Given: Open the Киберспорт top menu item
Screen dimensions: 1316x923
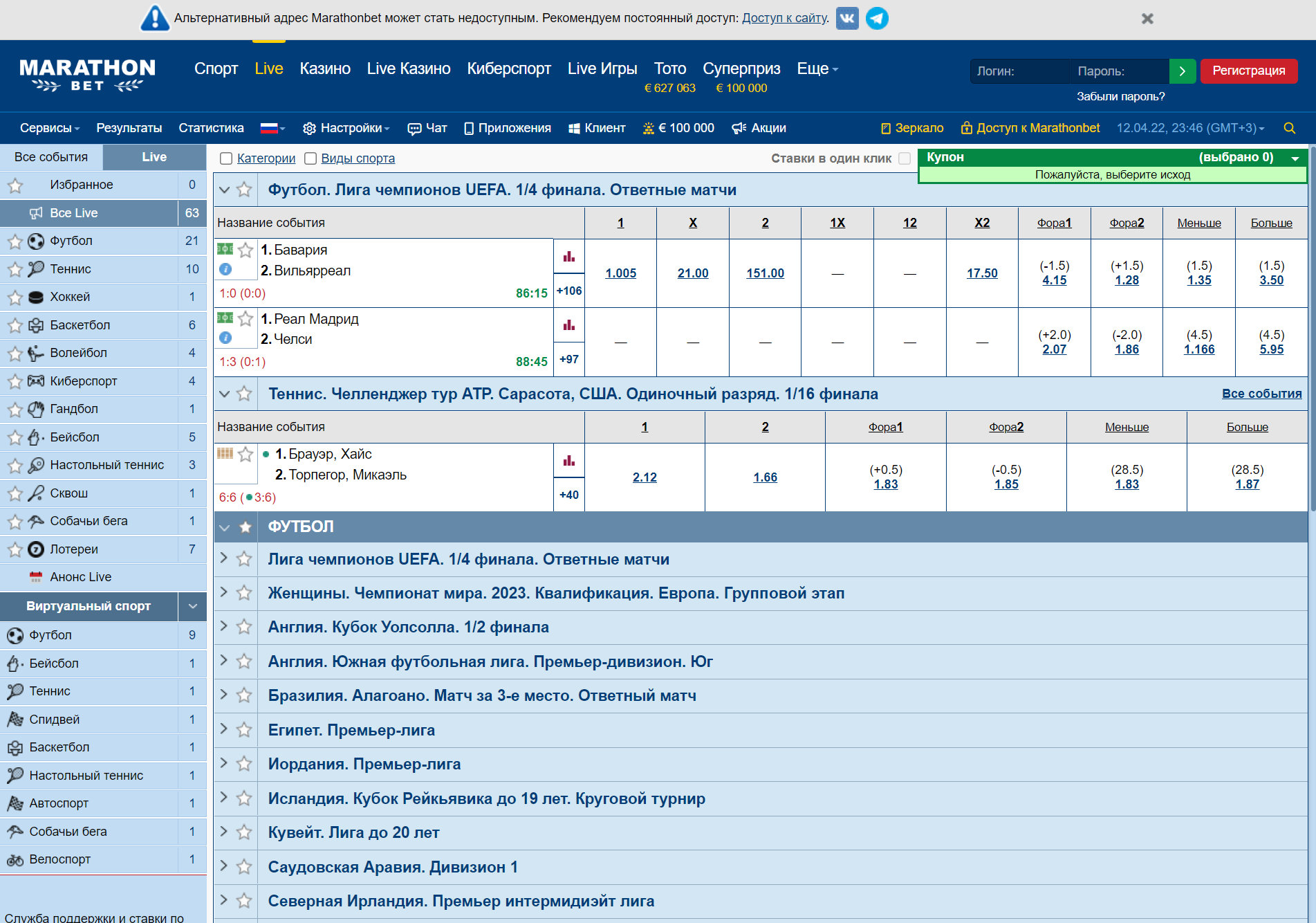Looking at the screenshot, I should (509, 68).
